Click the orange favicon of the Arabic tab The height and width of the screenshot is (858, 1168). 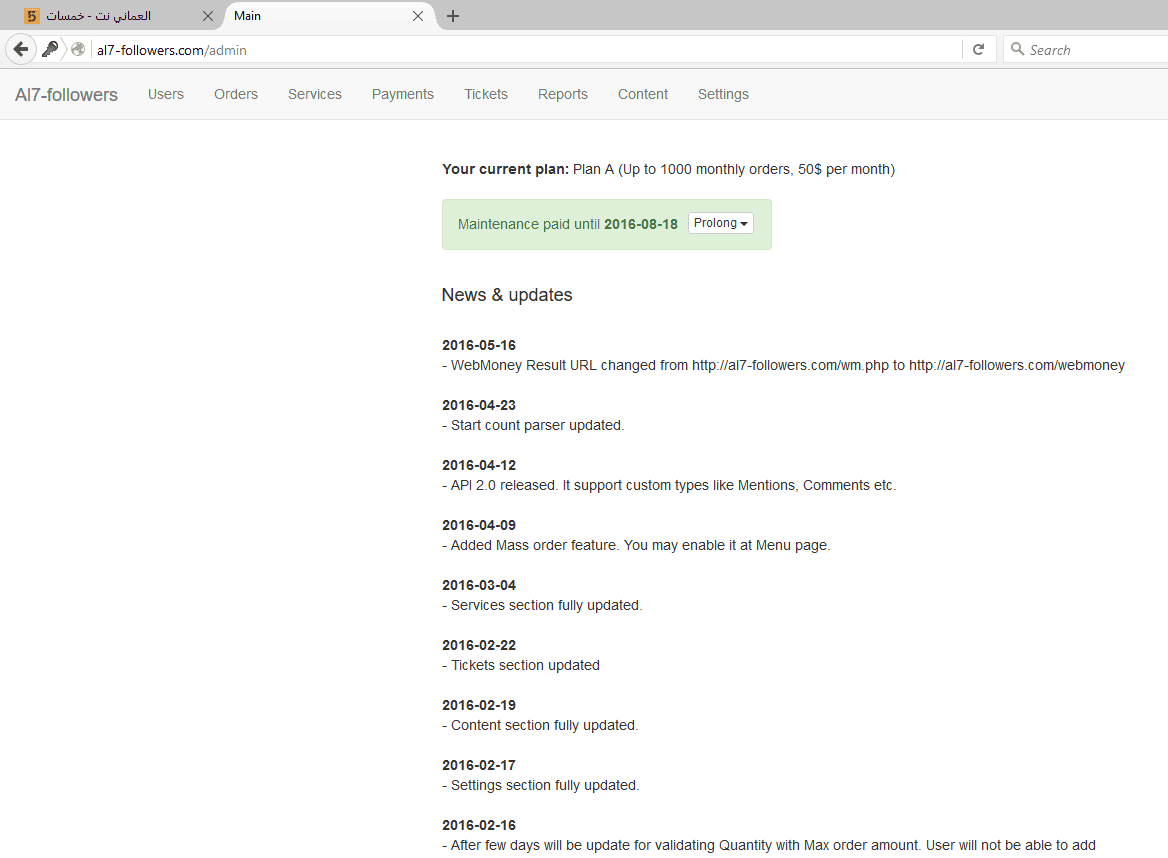[31, 16]
